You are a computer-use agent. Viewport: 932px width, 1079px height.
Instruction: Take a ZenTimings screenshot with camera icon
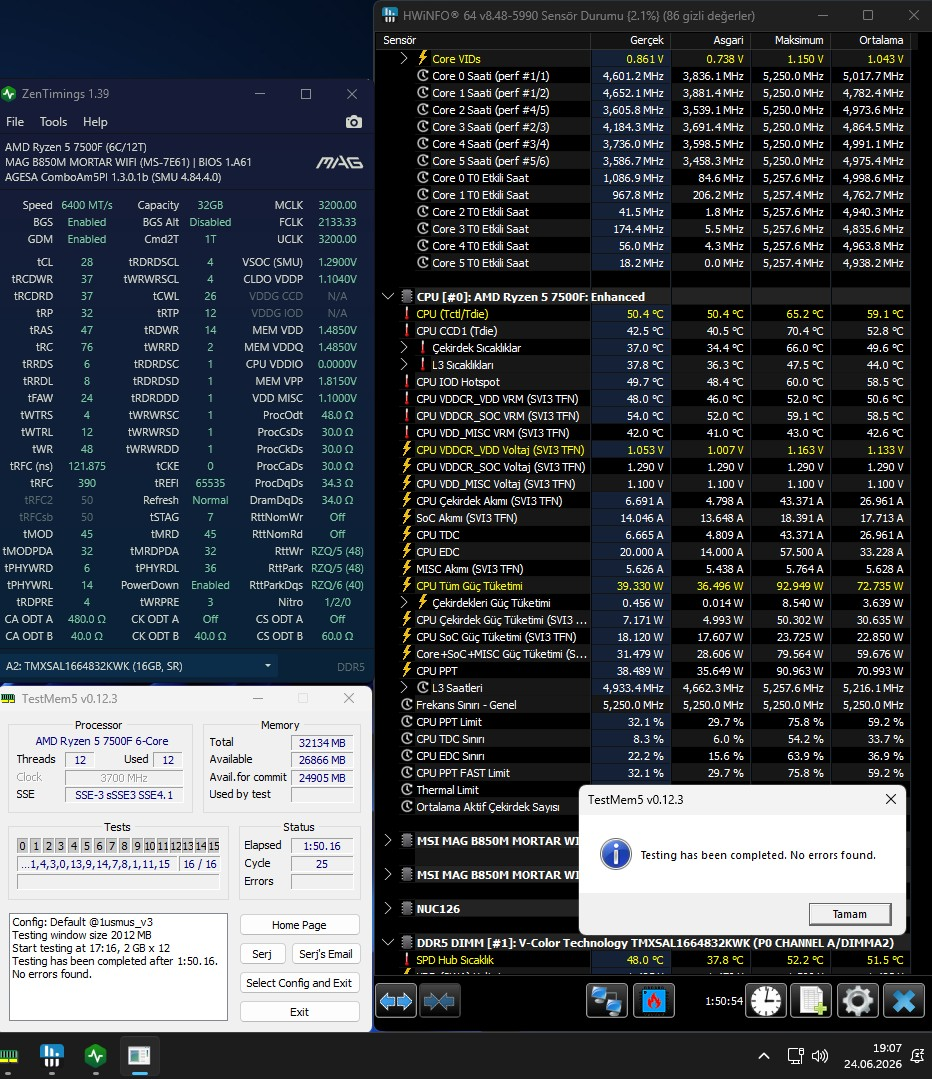point(354,122)
